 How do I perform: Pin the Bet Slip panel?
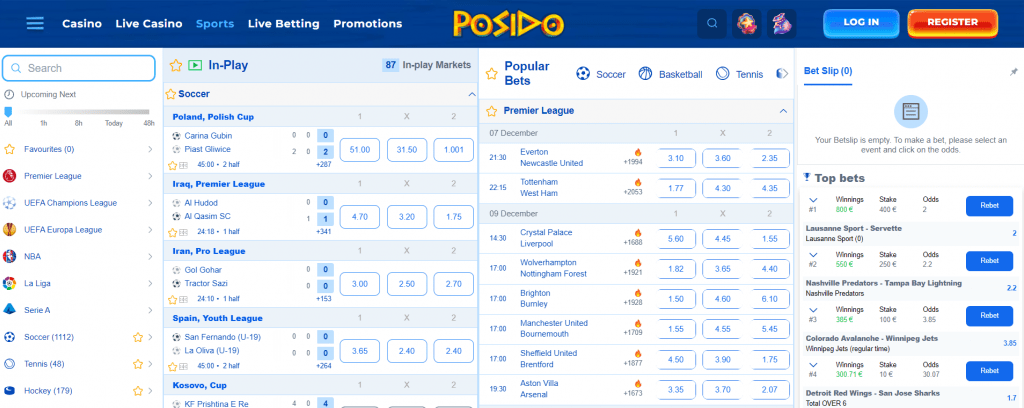pyautogui.click(x=1014, y=71)
